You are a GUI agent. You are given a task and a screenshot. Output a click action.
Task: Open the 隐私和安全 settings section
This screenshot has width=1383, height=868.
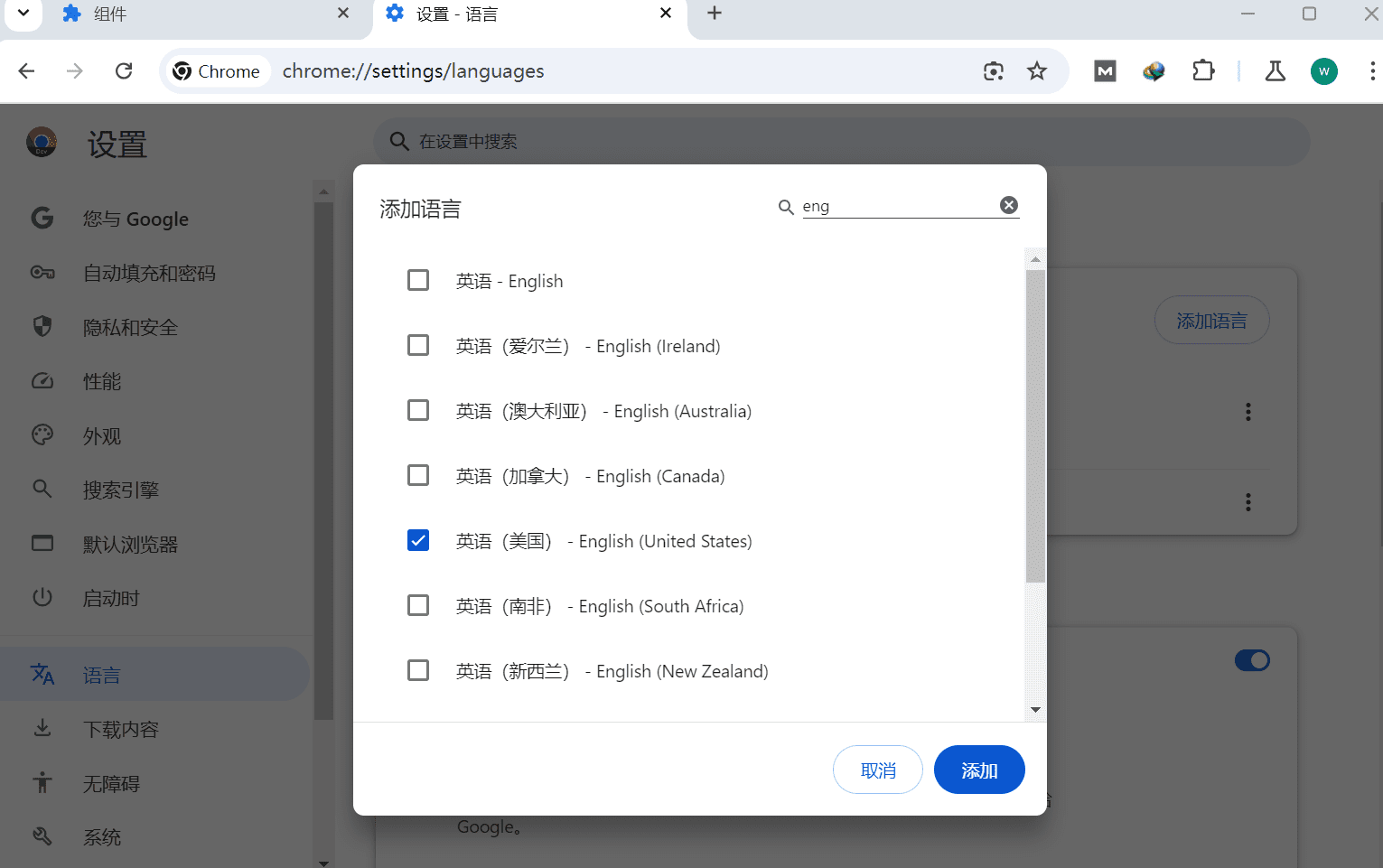point(129,327)
